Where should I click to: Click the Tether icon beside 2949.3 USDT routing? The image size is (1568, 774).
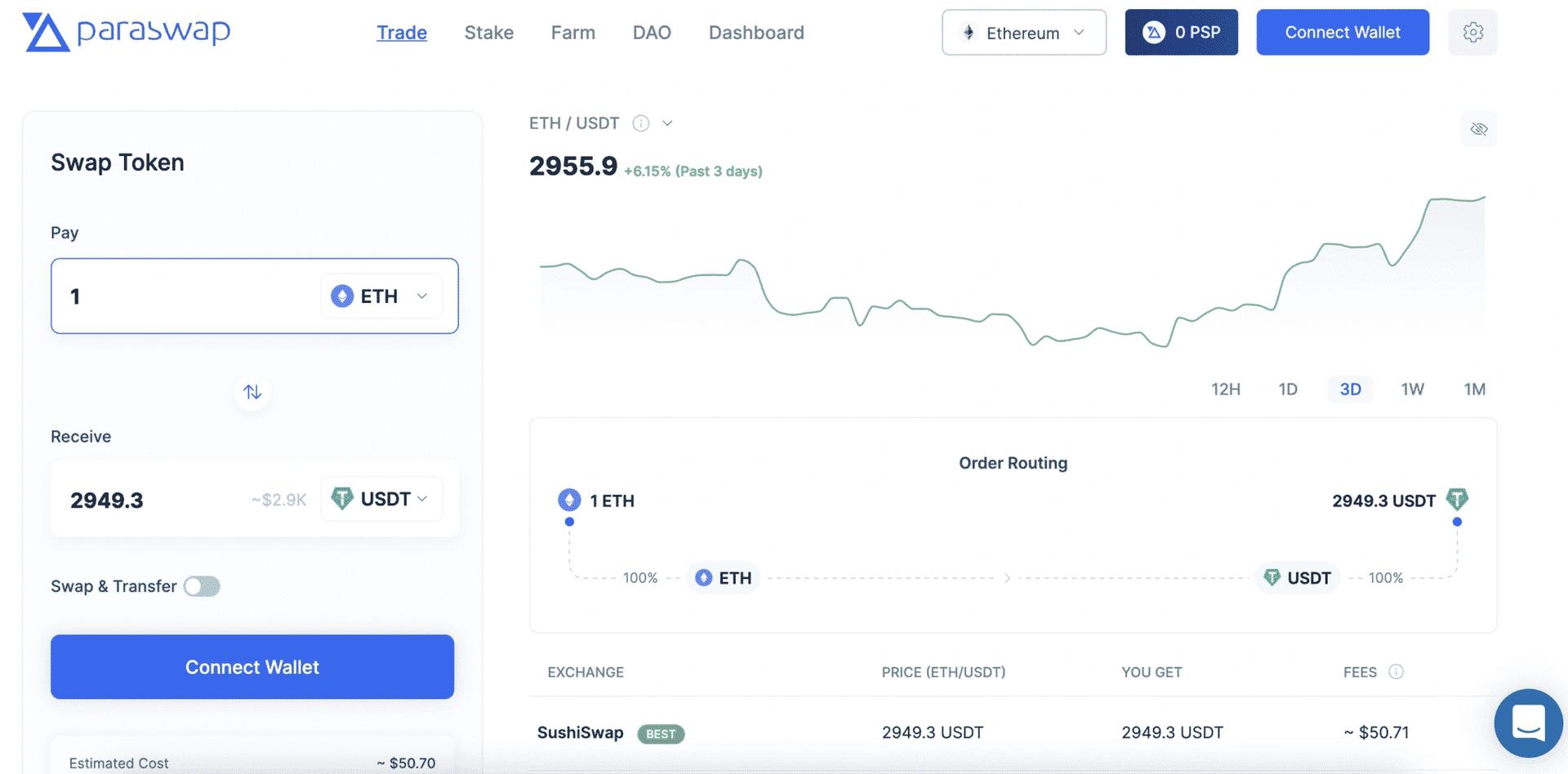click(x=1457, y=499)
